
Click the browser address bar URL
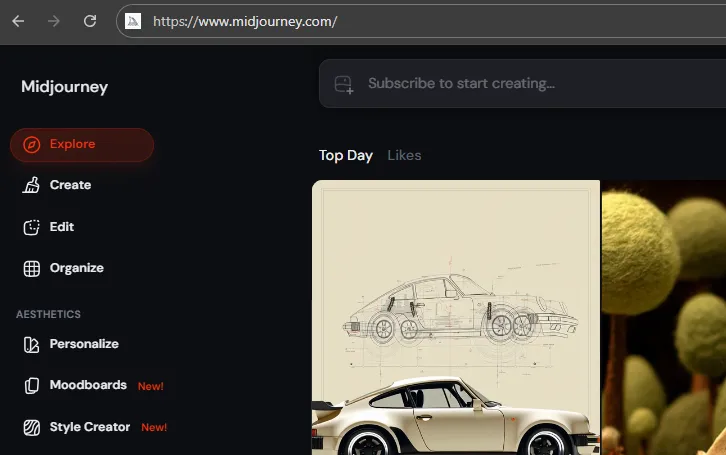(x=245, y=21)
